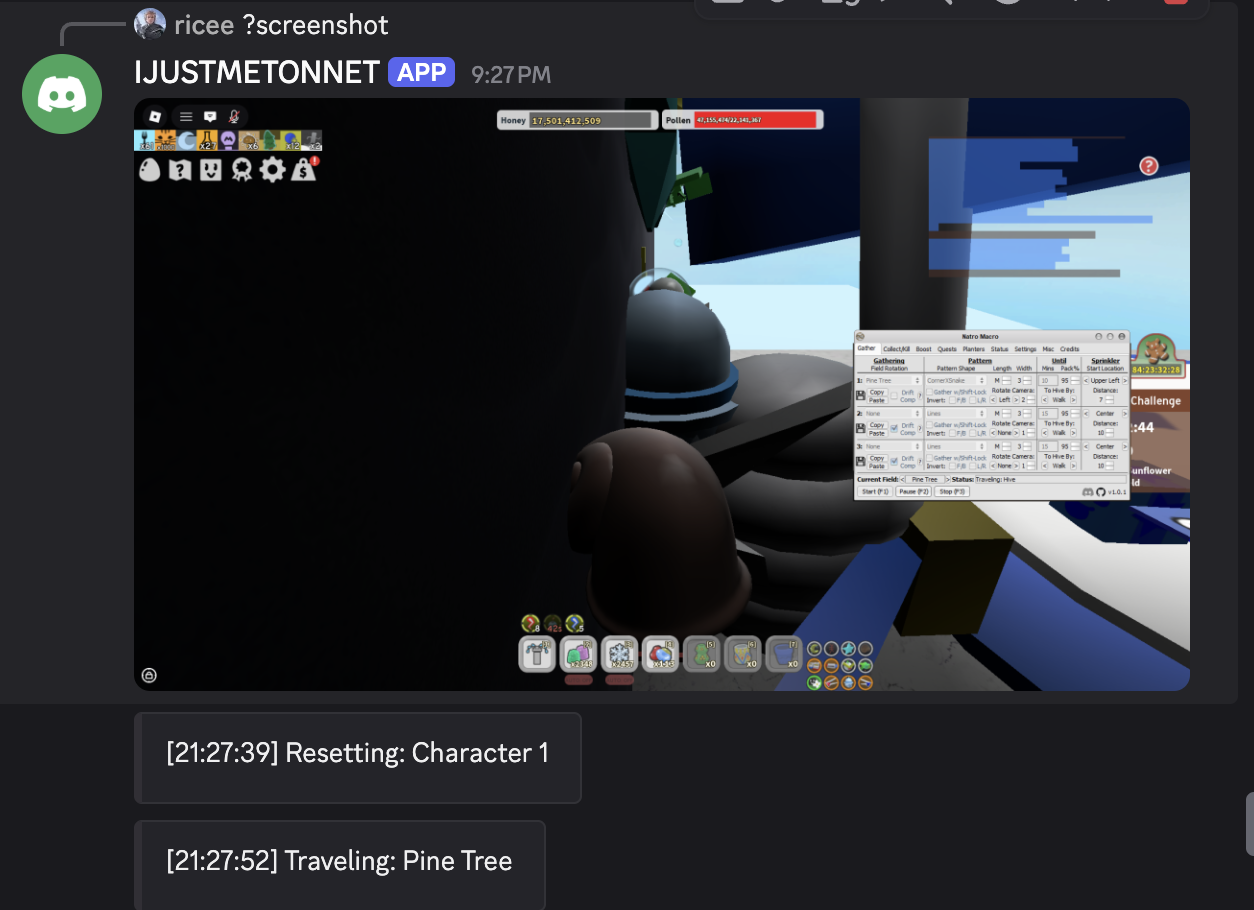Click the IJUSTMETONNET username
The image size is (1254, 910).
[x=257, y=73]
